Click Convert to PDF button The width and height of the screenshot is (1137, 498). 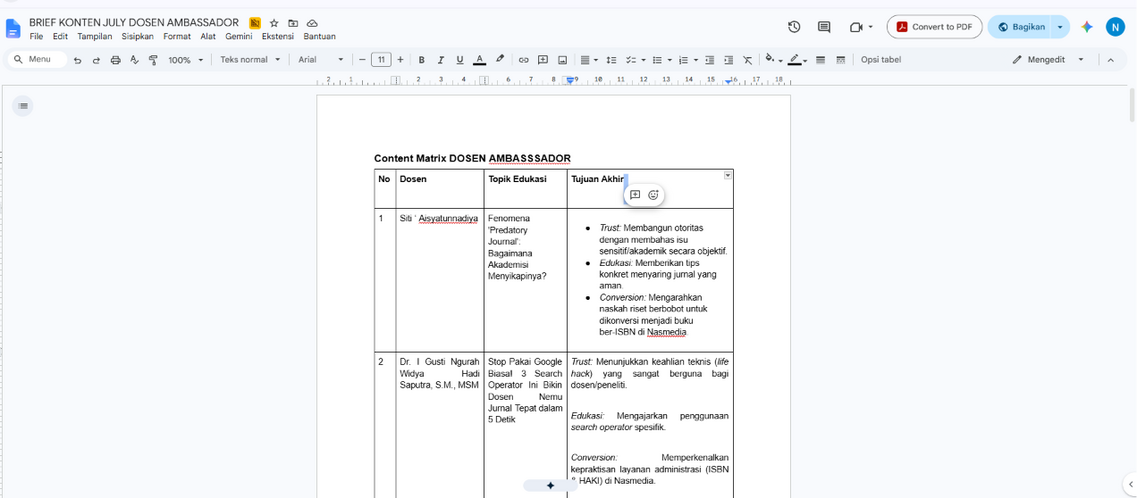[934, 27]
